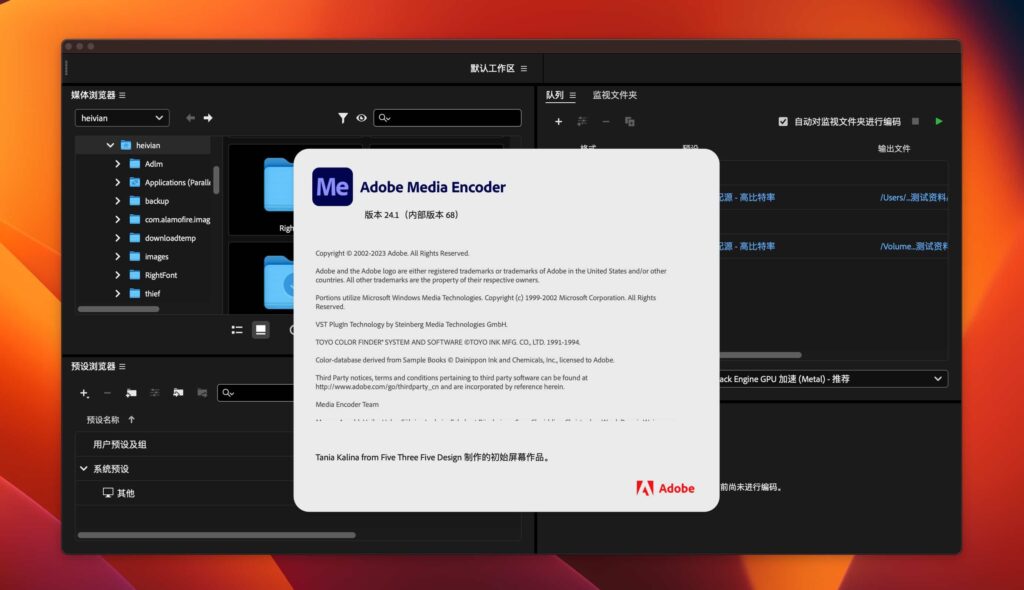Toggle media preview with the eye icon
This screenshot has width=1024, height=590.
tap(361, 118)
